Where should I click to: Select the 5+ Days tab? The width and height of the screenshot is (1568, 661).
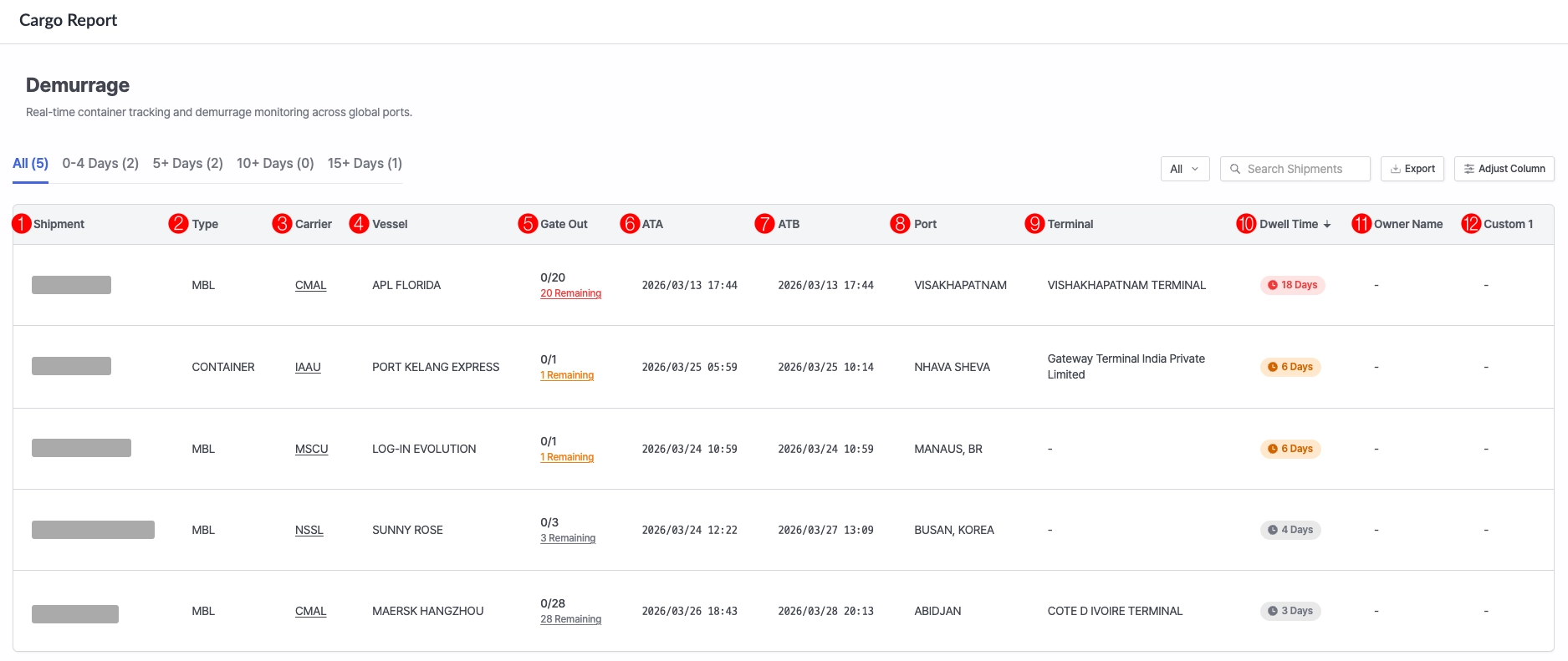(187, 163)
